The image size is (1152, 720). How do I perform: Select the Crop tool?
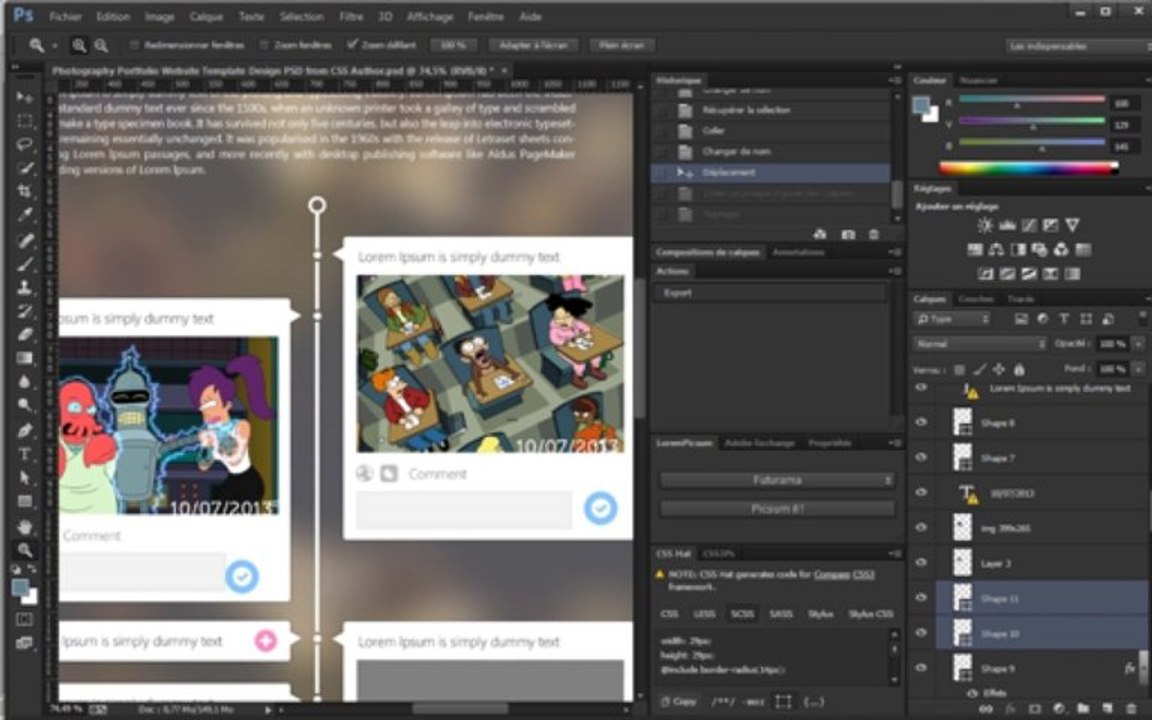[24, 191]
